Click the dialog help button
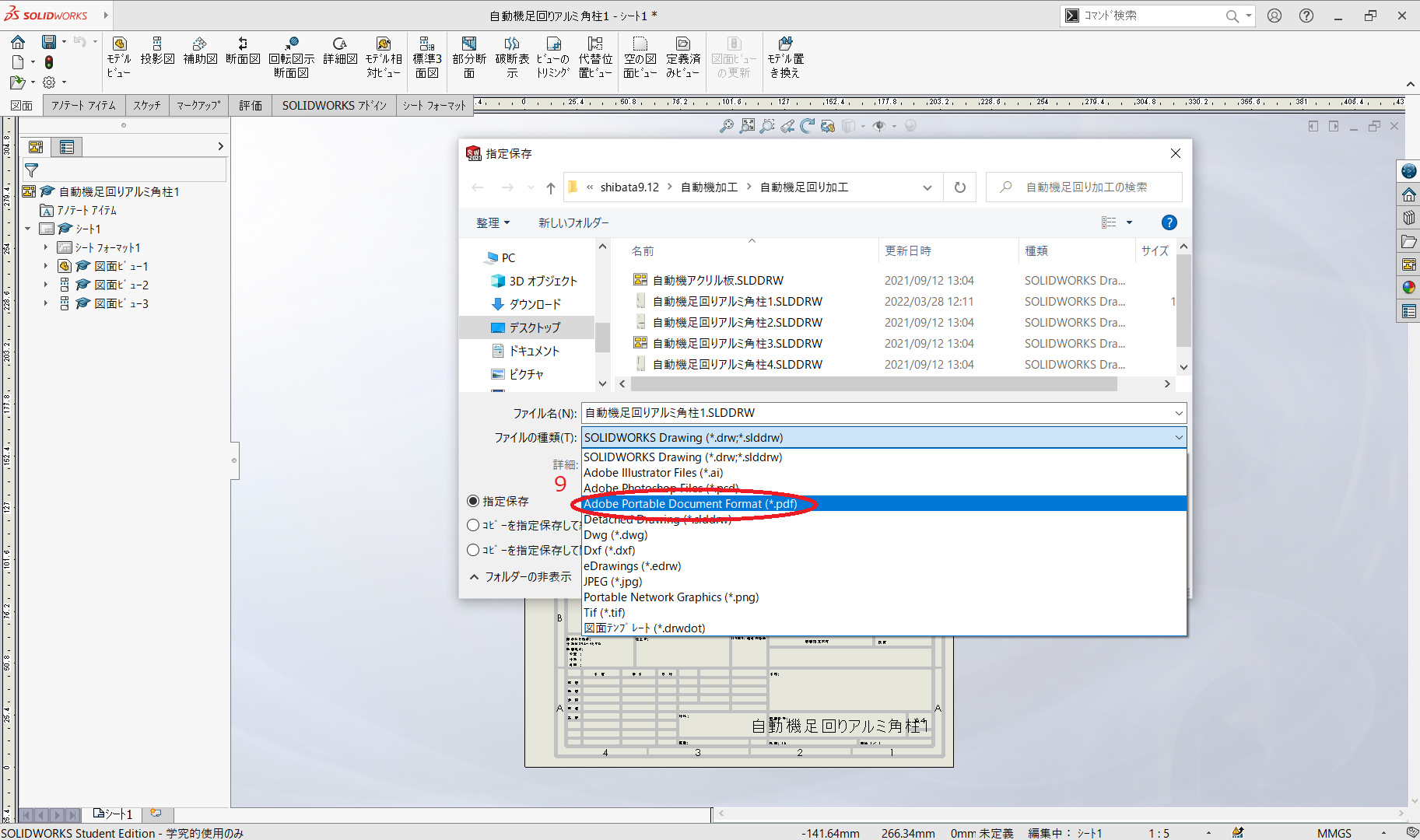The image size is (1420, 840). [1169, 222]
